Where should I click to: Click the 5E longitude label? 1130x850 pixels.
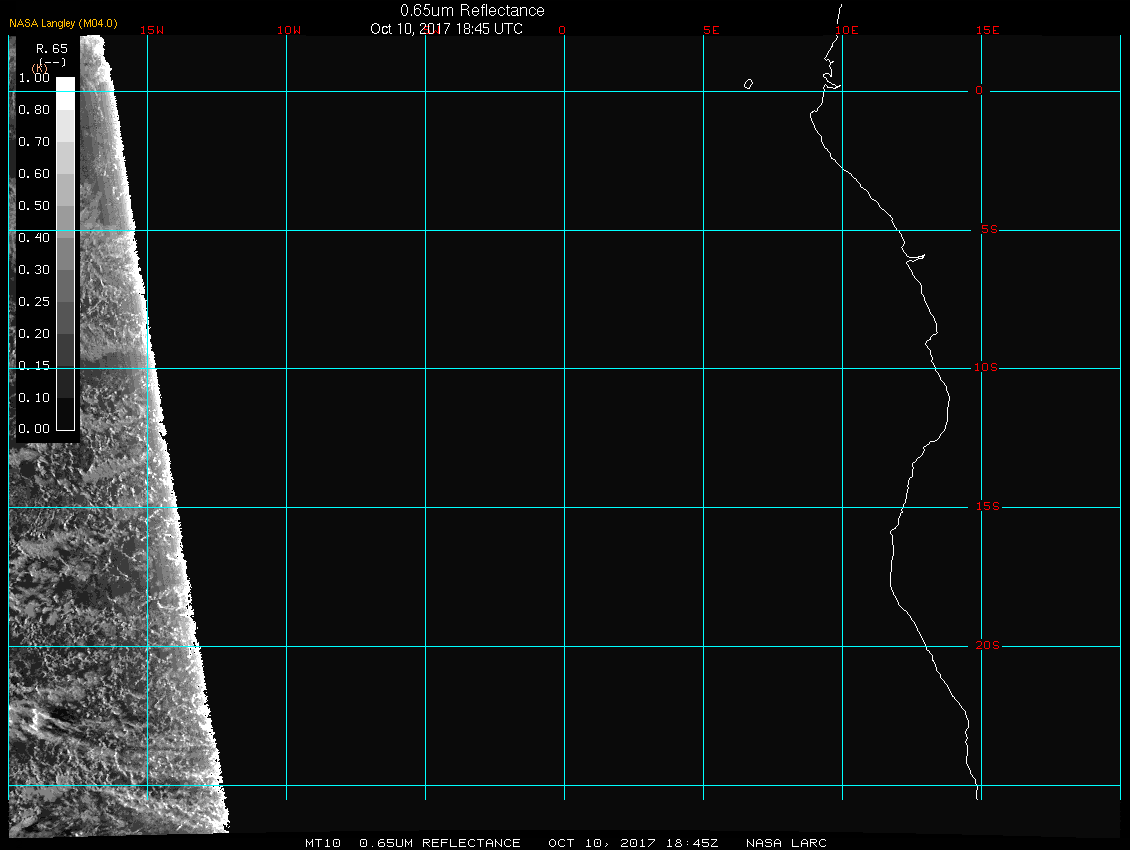711,30
